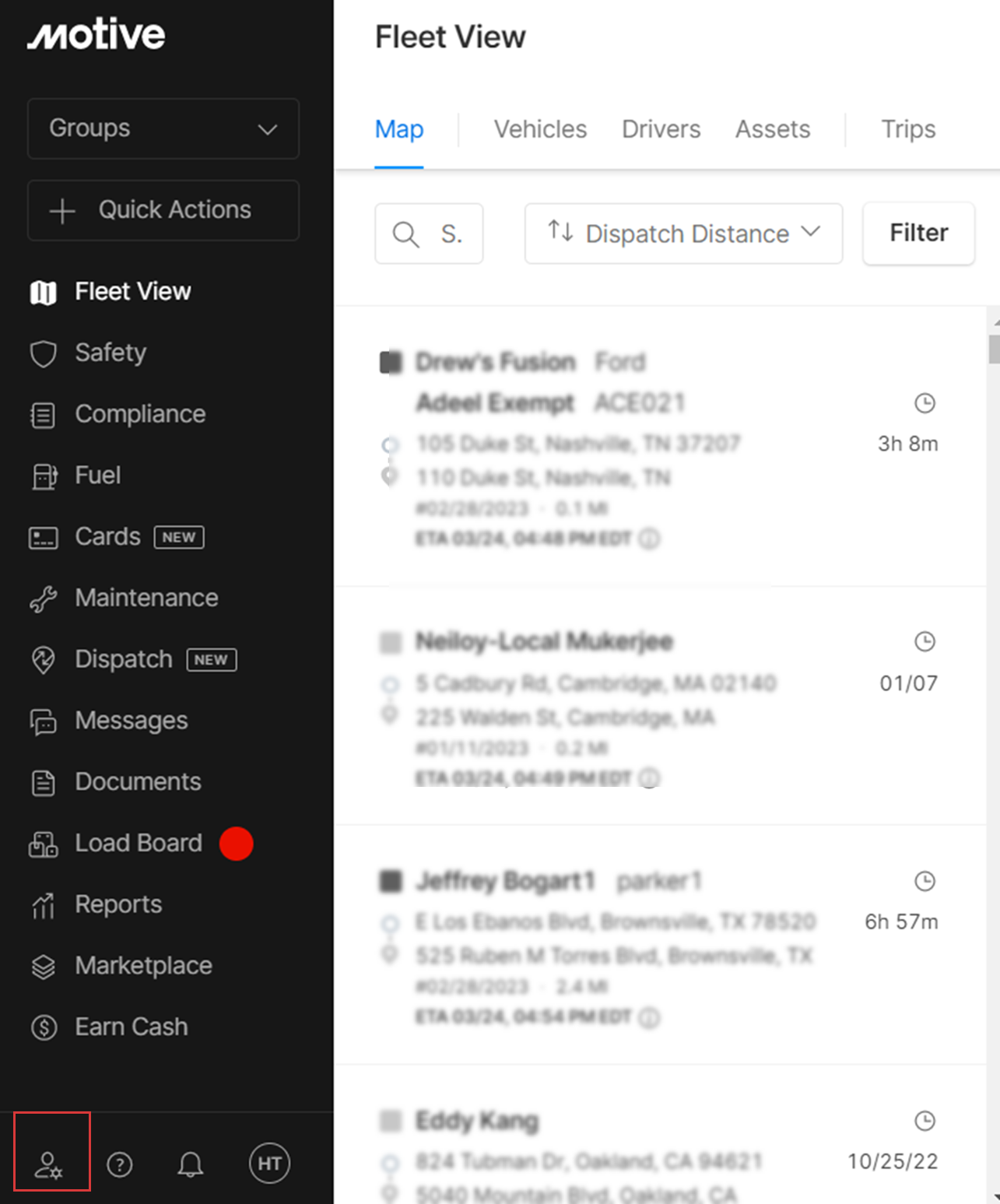Switch to the Trips tab
This screenshot has width=1000, height=1204.
tap(908, 129)
